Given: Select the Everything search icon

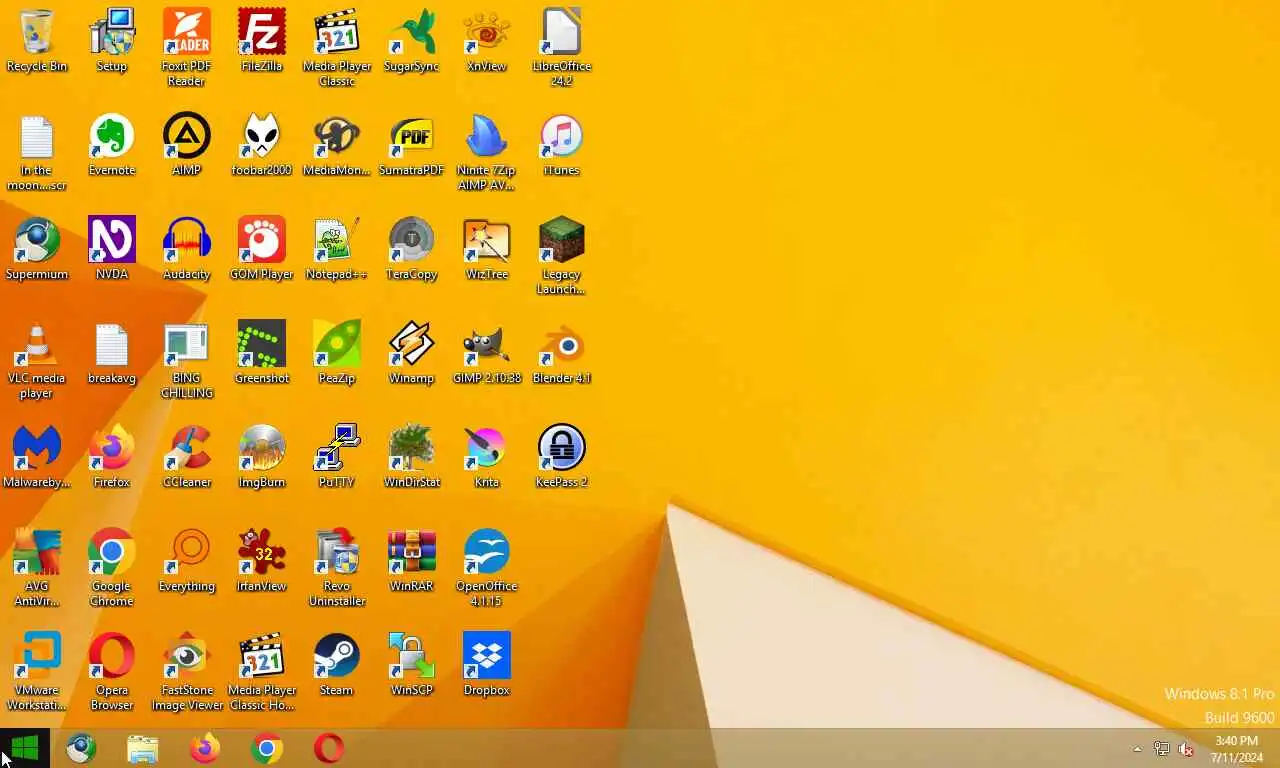Looking at the screenshot, I should (x=187, y=552).
